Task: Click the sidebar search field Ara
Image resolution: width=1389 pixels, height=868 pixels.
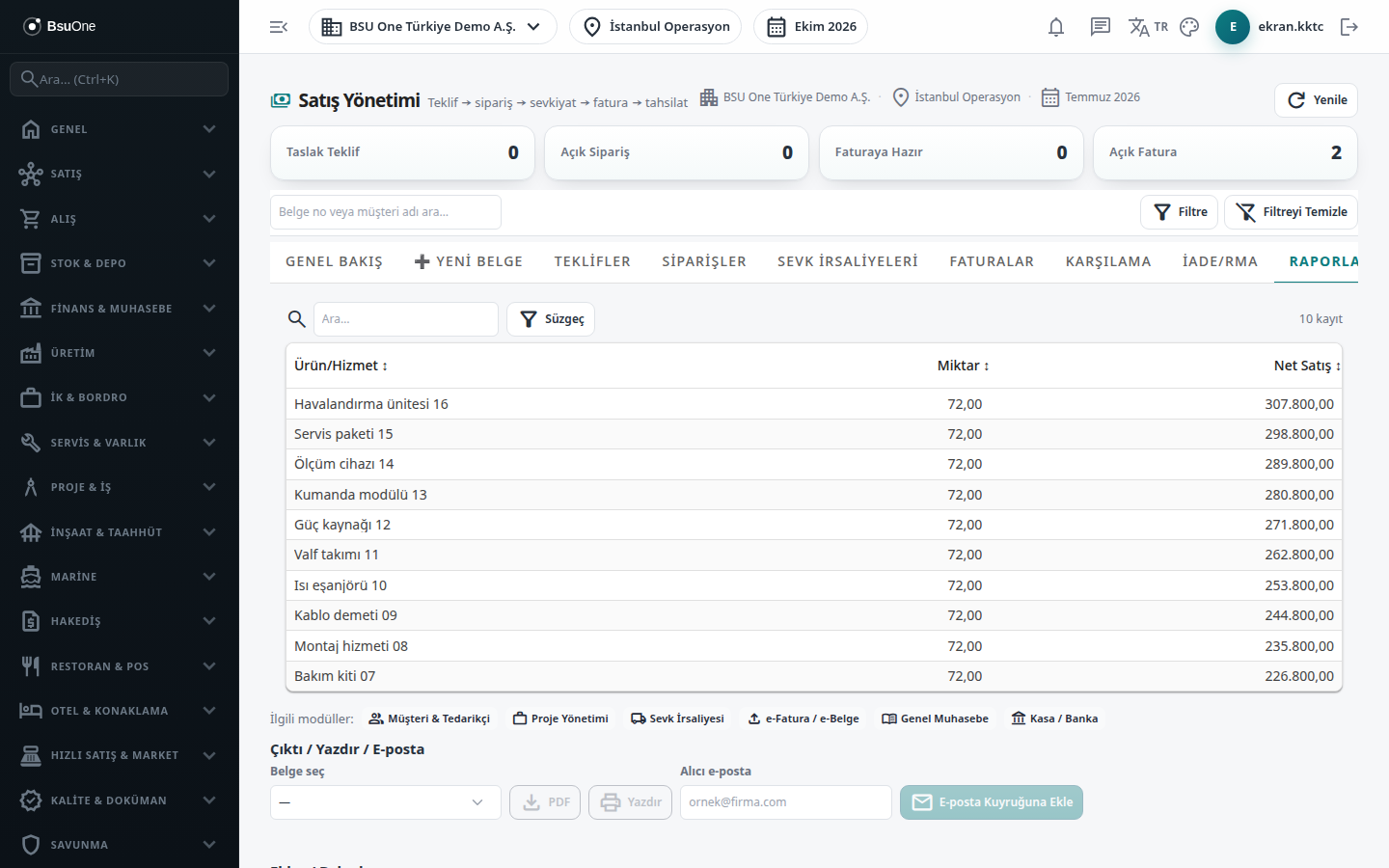Action: [120, 79]
